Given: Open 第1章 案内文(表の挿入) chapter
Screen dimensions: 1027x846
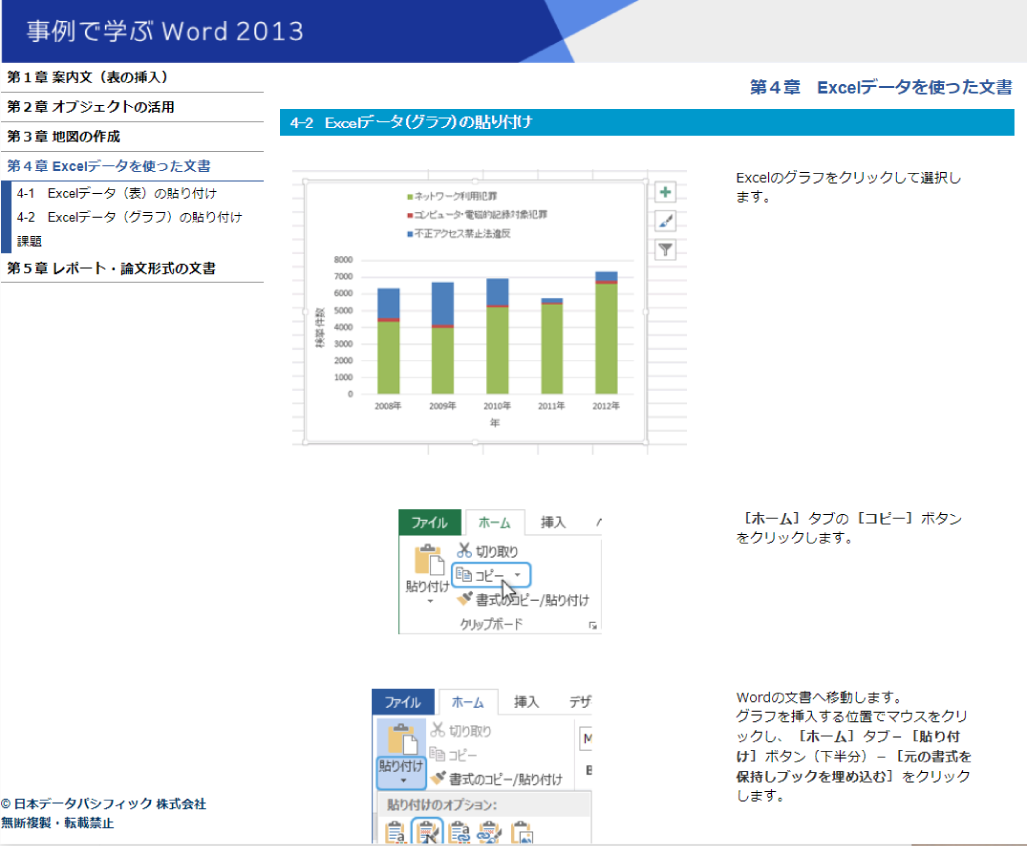Looking at the screenshot, I should [132, 77].
